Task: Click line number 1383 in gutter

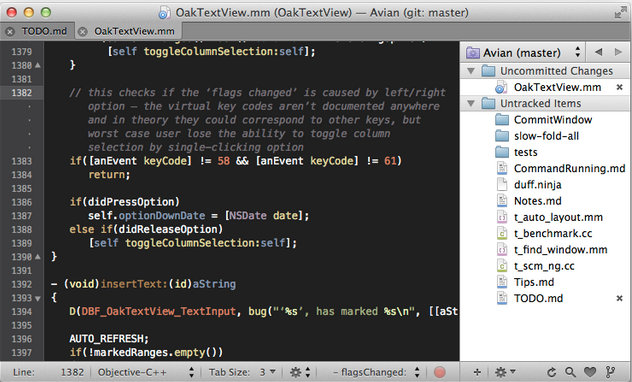Action: [21, 161]
